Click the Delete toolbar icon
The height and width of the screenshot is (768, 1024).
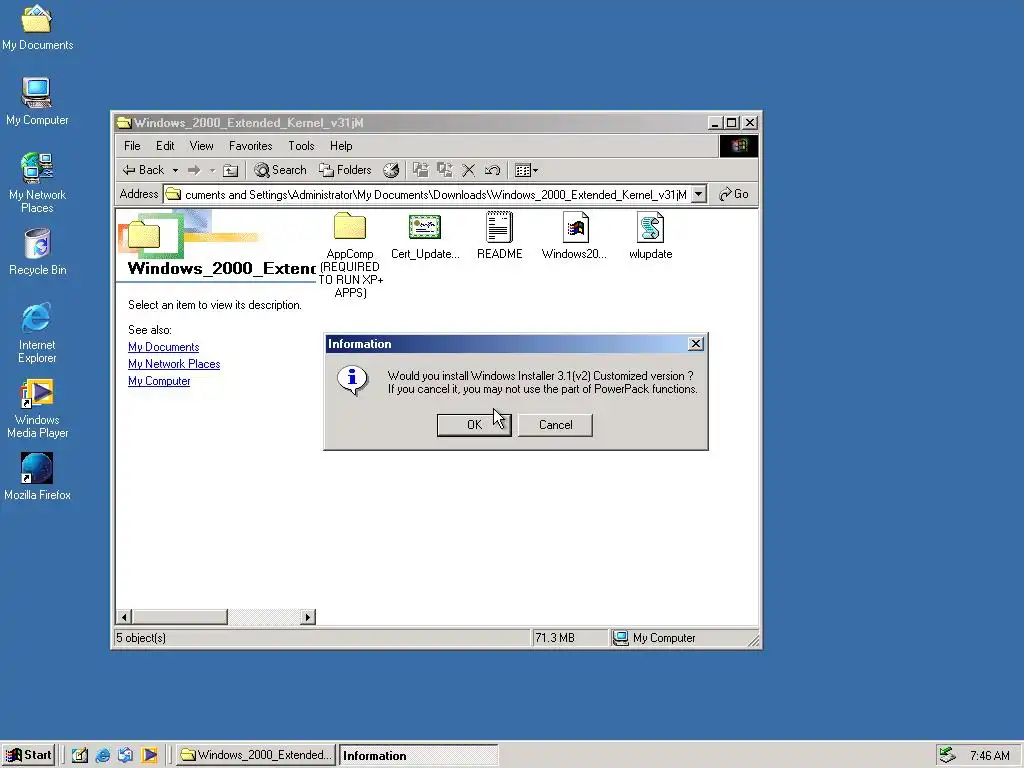point(468,170)
